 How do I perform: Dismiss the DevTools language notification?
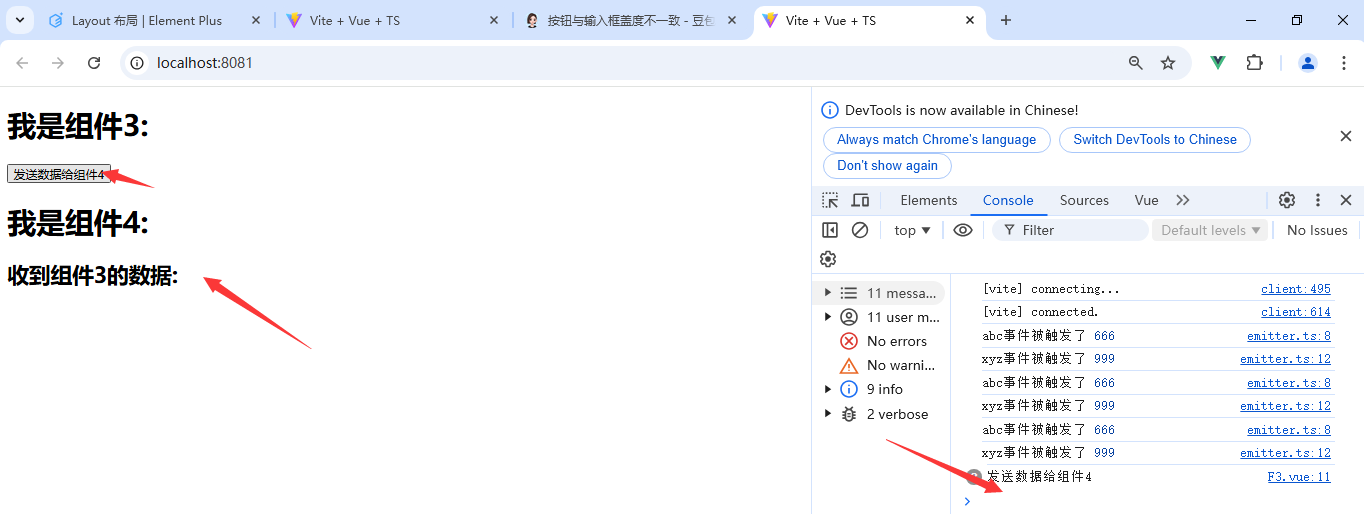coord(1346,136)
